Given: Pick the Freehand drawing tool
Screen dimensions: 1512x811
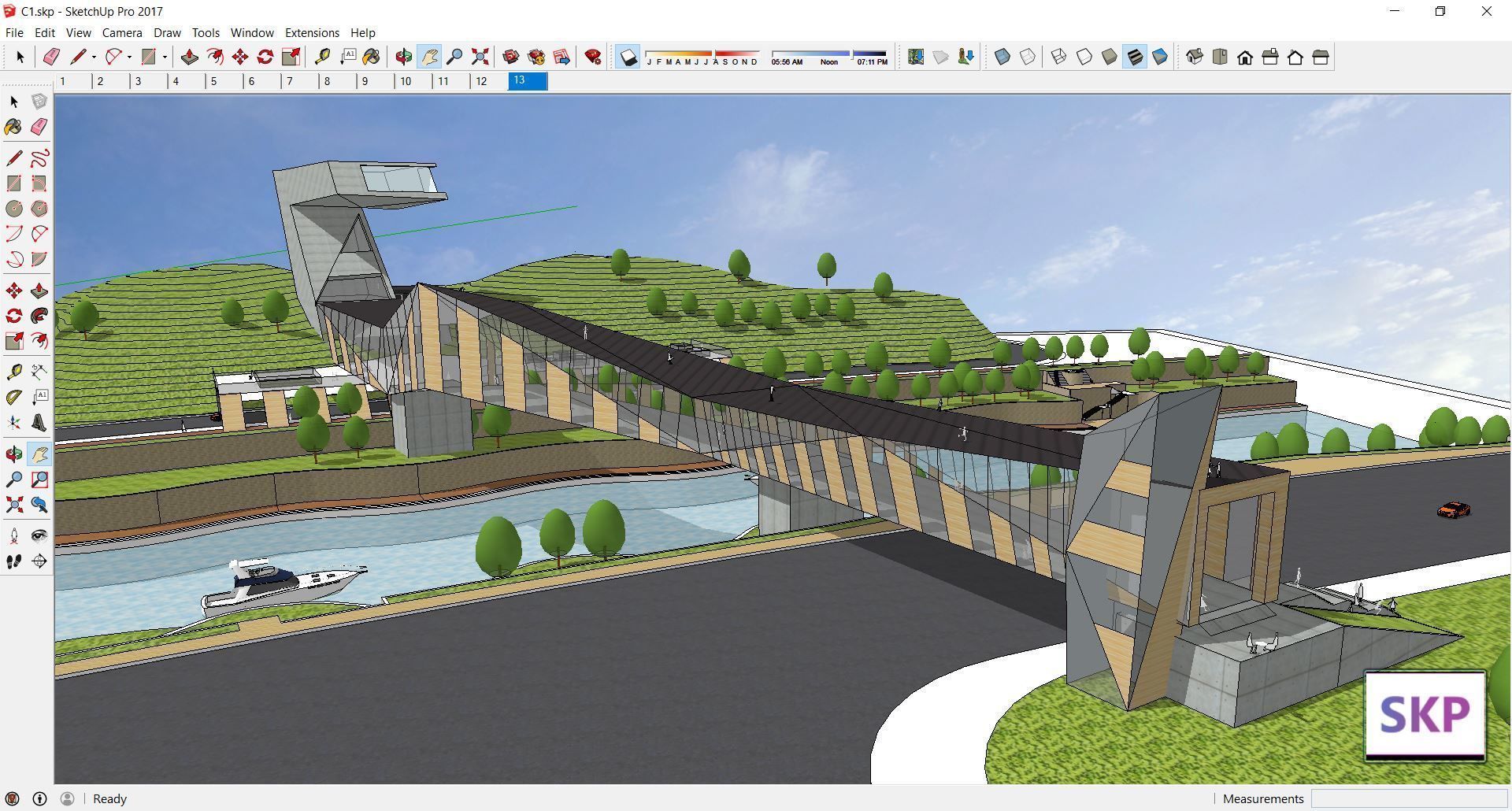Looking at the screenshot, I should (39, 158).
